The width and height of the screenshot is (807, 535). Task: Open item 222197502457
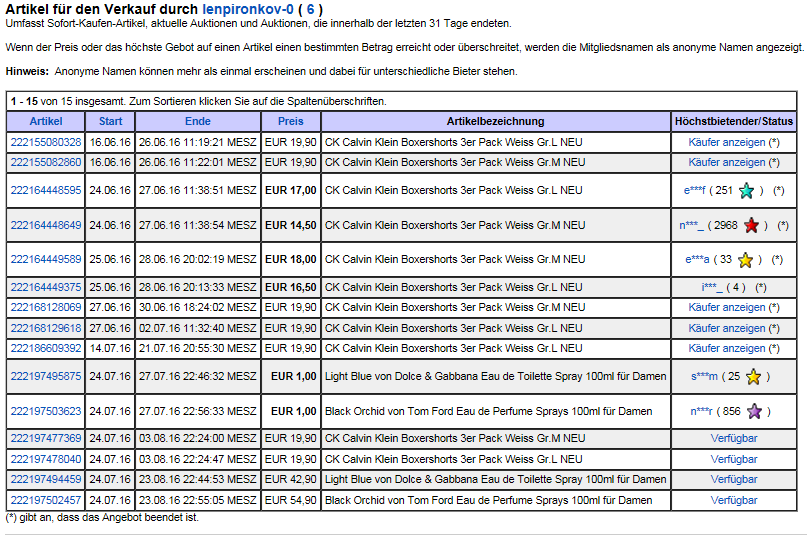[46, 500]
